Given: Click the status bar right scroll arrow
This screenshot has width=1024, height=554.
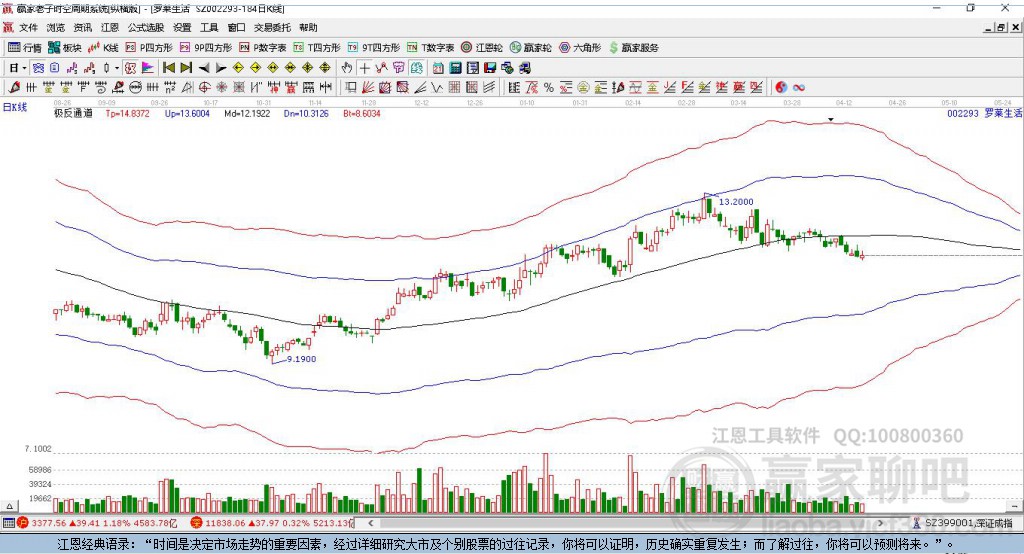Looking at the screenshot, I should coord(880,523).
